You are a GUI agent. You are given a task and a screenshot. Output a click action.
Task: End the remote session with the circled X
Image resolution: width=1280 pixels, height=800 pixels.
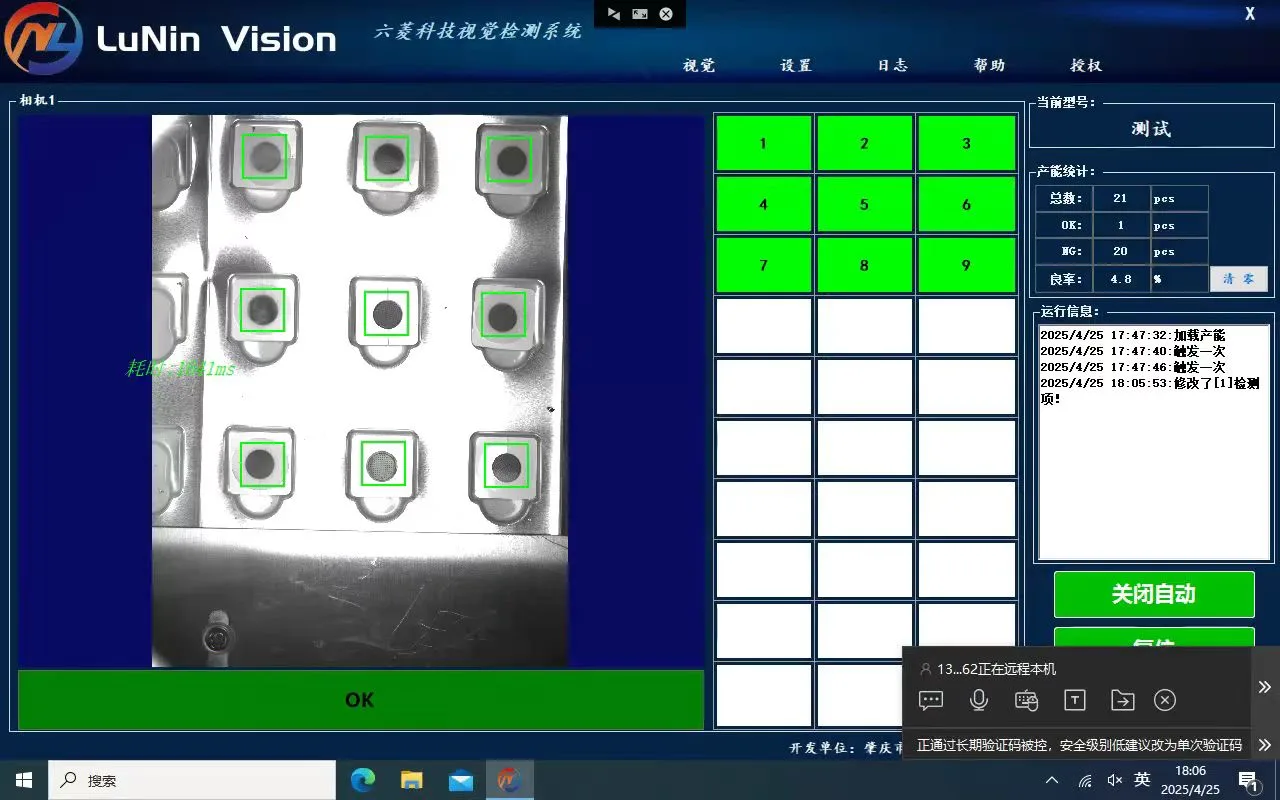(1165, 700)
